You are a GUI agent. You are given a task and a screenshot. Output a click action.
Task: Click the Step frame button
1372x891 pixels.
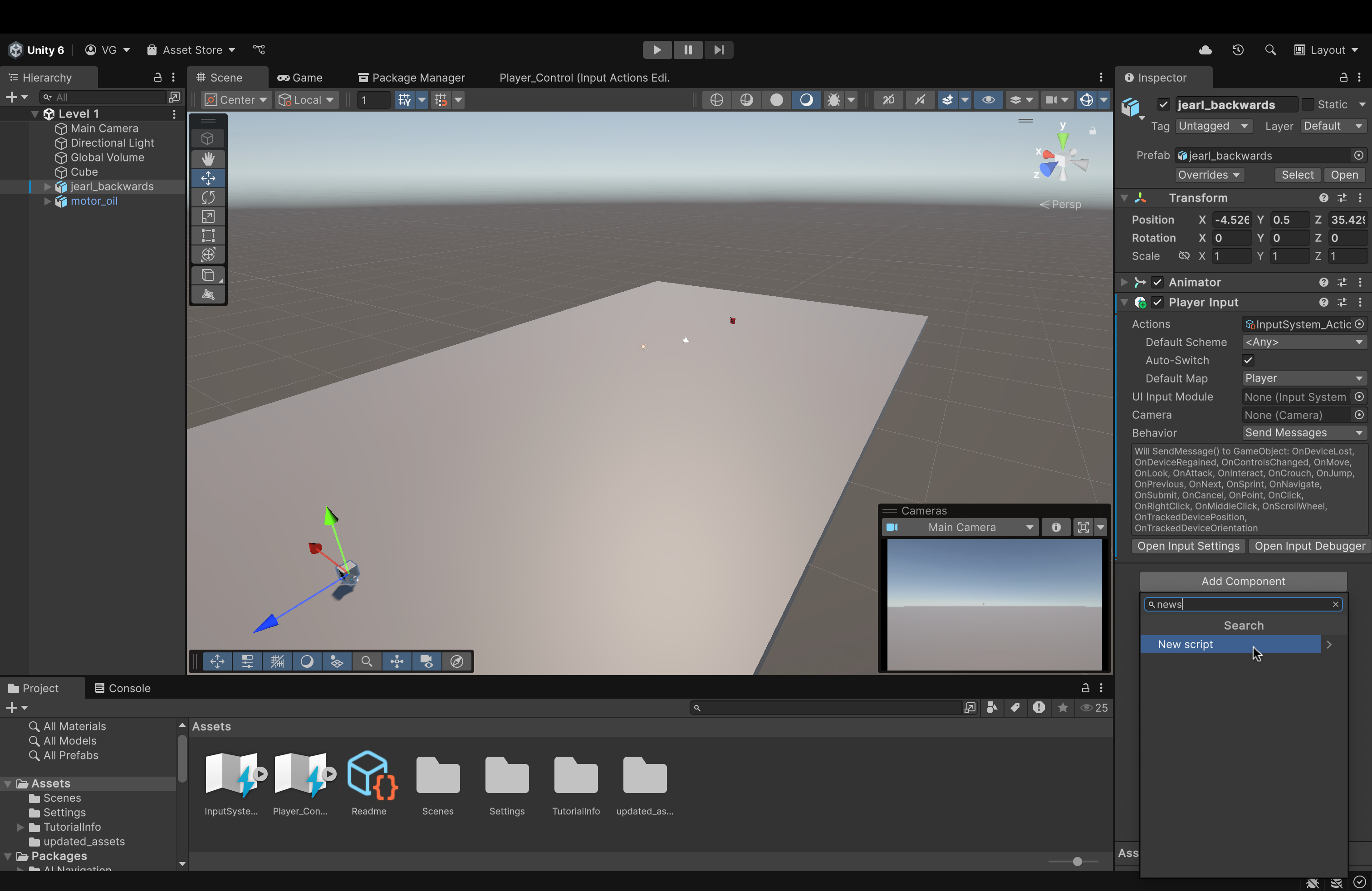coord(718,50)
